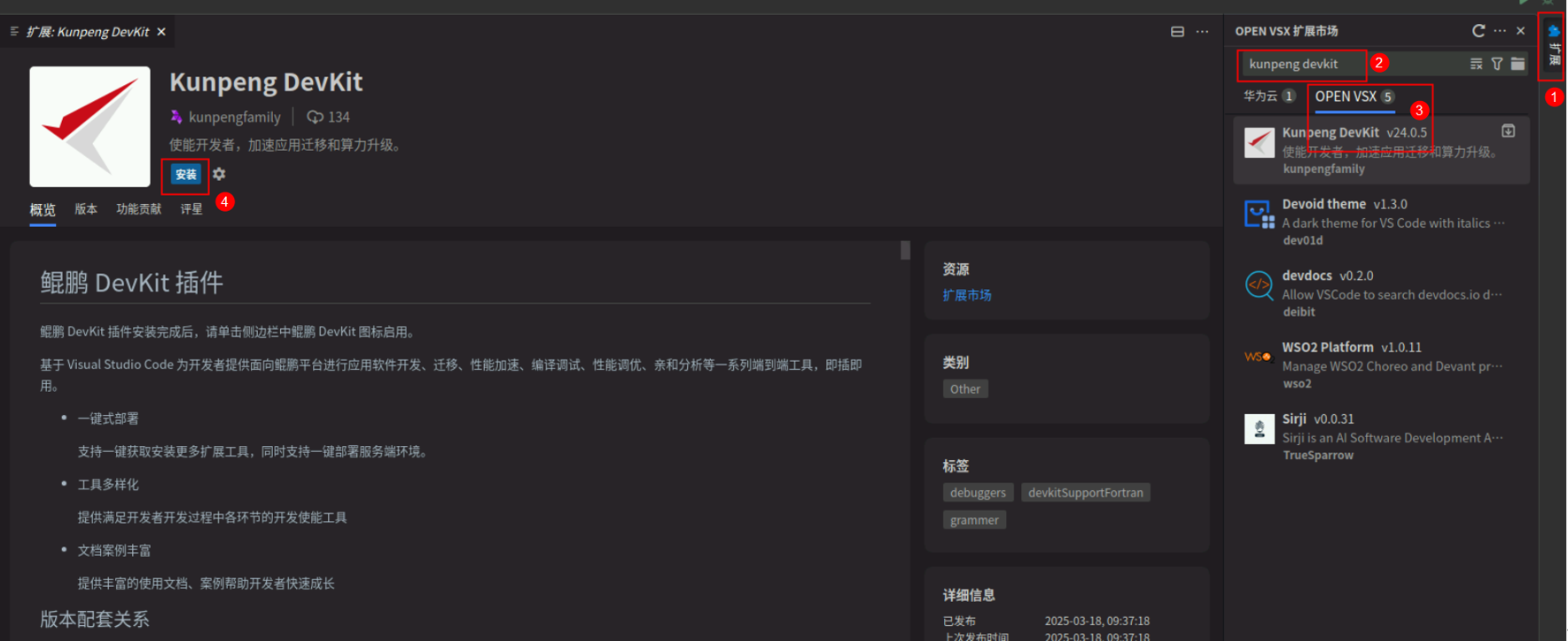Click the Kunpeng DevKit red logo in list

click(x=1260, y=143)
